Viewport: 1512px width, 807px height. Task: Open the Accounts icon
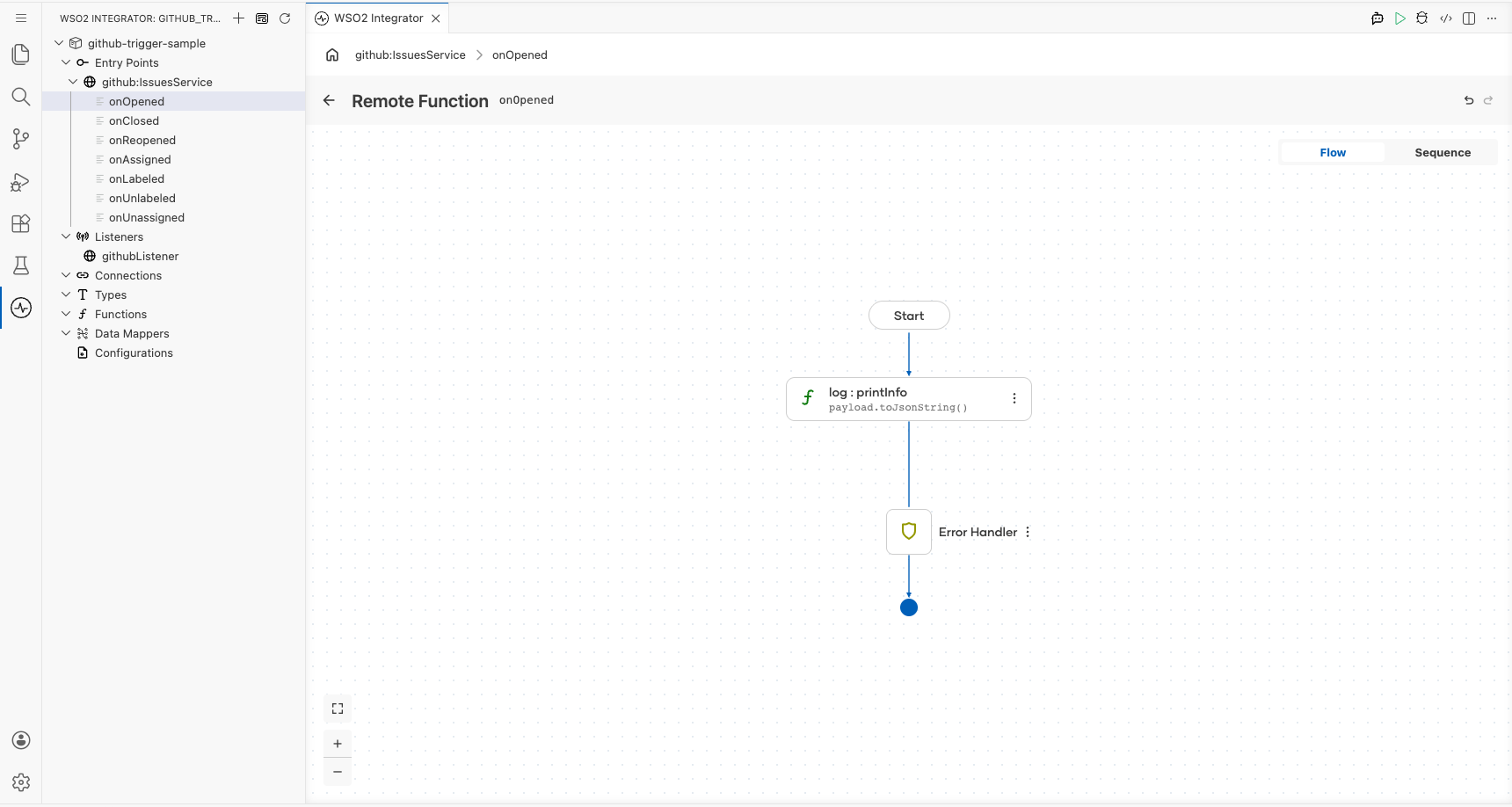coord(21,740)
